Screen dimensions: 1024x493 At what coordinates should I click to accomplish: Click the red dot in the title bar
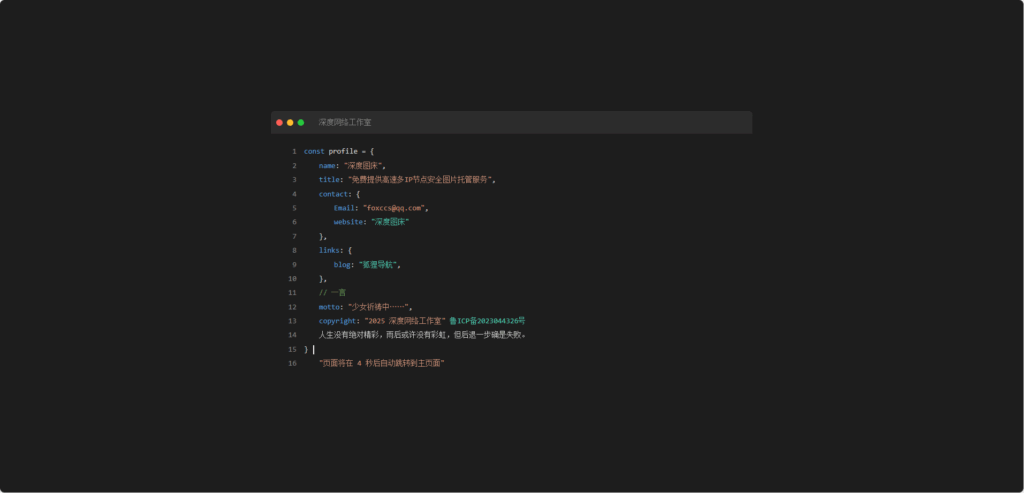(x=280, y=122)
